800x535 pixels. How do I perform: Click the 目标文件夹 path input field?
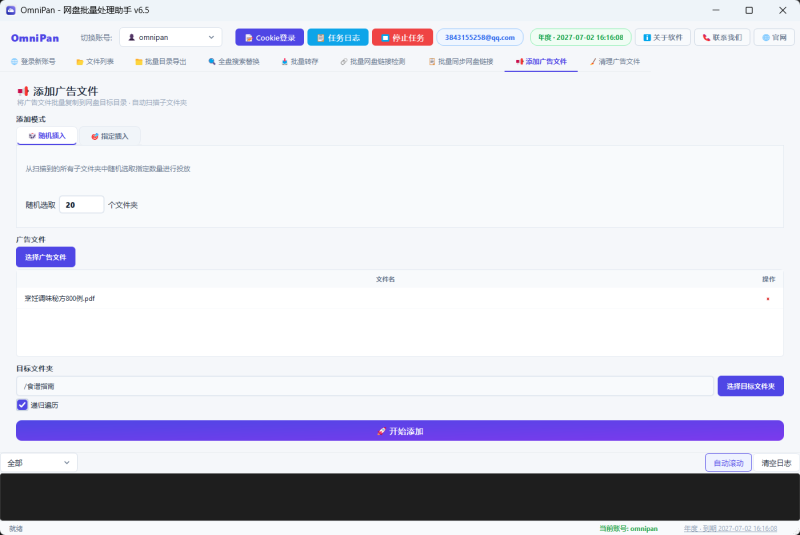(x=365, y=386)
